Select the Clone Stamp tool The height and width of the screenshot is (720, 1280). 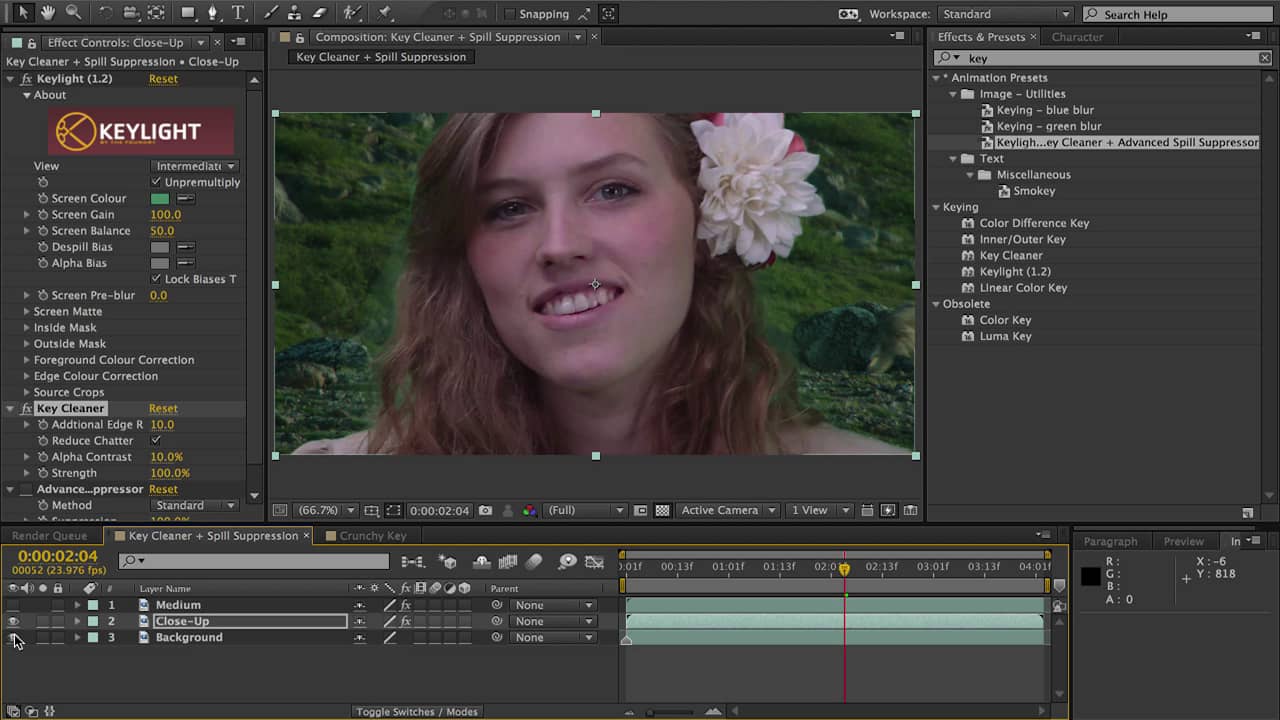(x=295, y=13)
